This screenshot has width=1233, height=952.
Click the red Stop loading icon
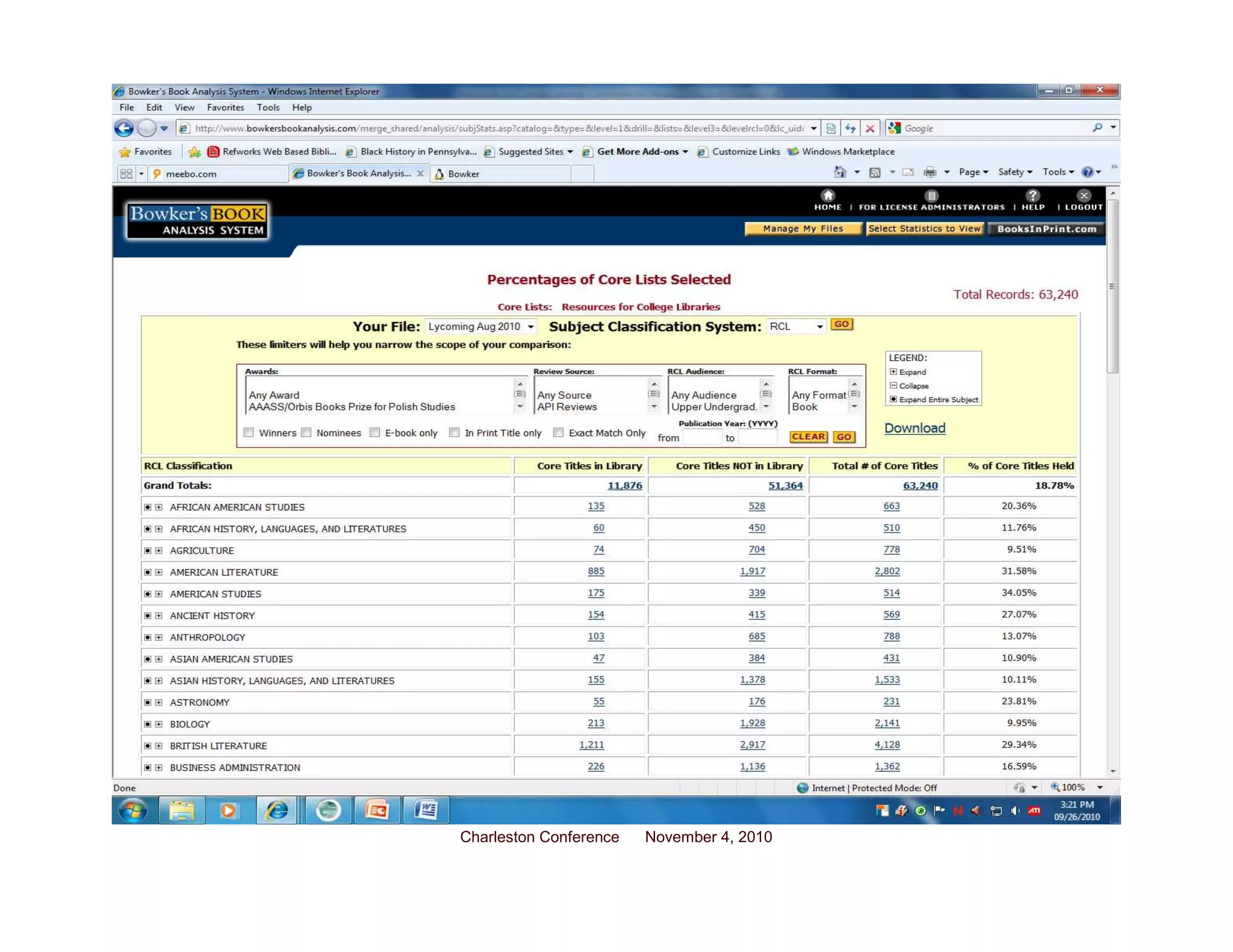click(x=870, y=128)
